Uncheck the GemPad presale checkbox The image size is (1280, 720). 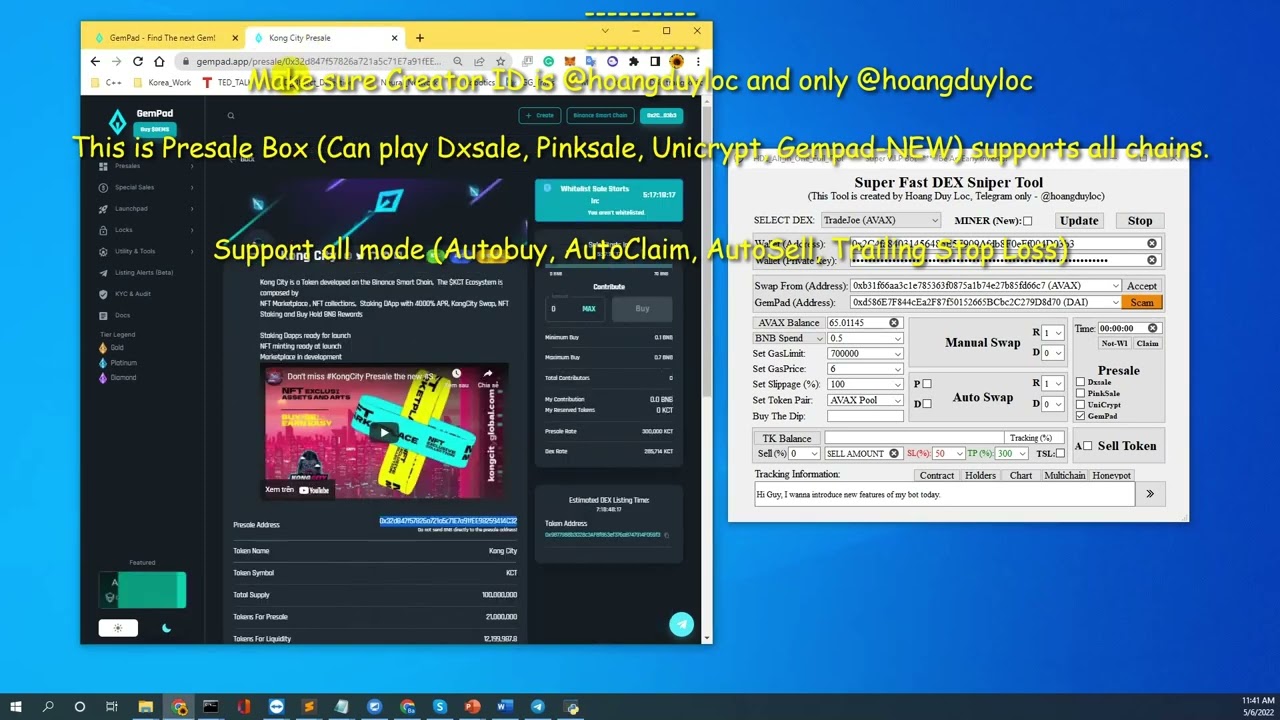point(1080,416)
